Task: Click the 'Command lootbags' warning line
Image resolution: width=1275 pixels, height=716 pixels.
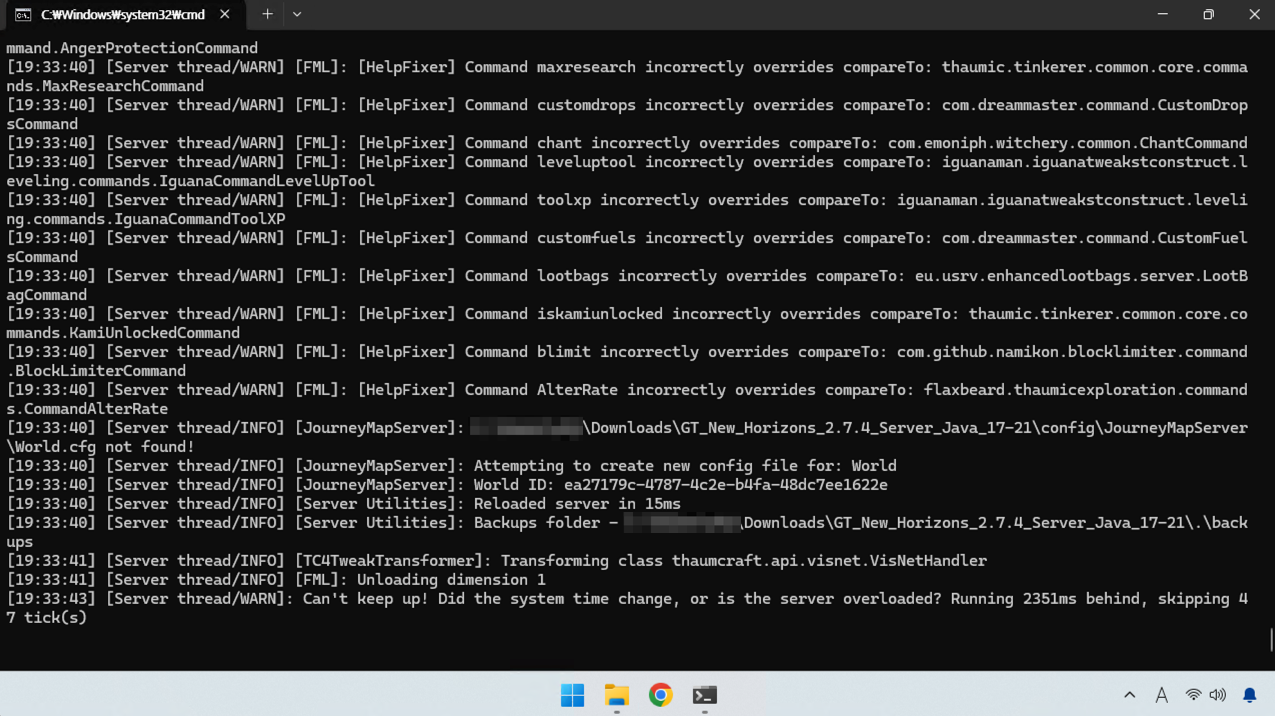Action: pyautogui.click(x=627, y=286)
